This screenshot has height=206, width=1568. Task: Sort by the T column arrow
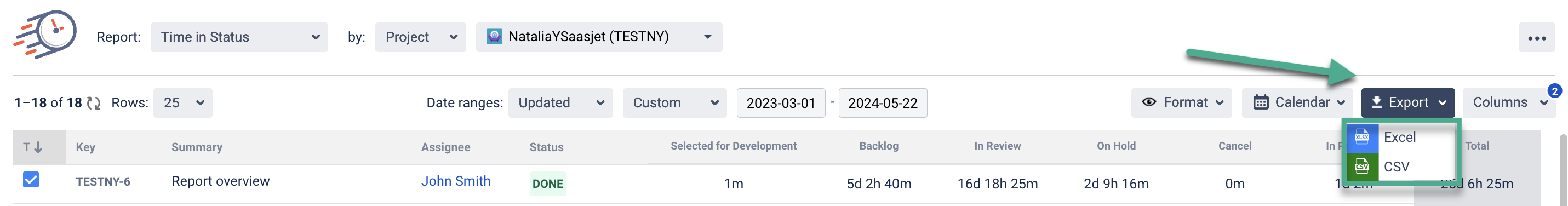(x=38, y=147)
